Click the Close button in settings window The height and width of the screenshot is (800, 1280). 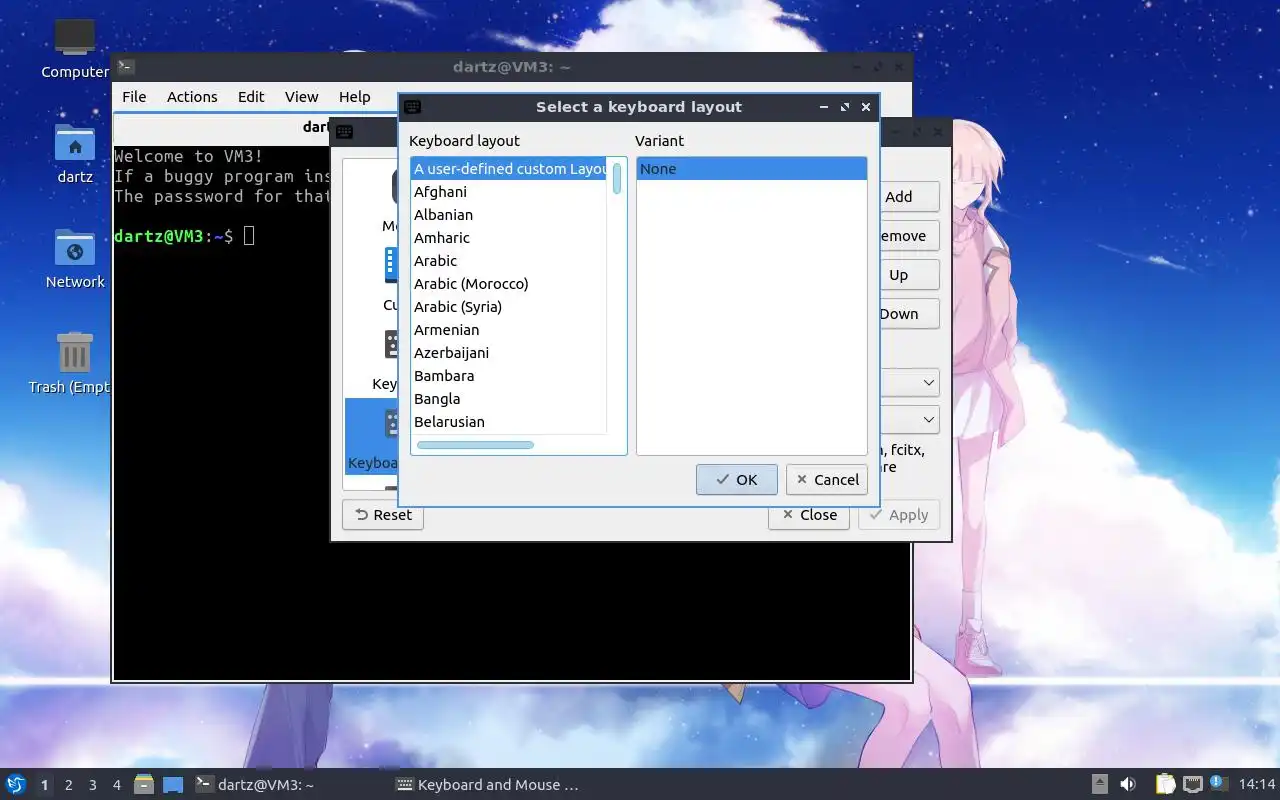809,515
